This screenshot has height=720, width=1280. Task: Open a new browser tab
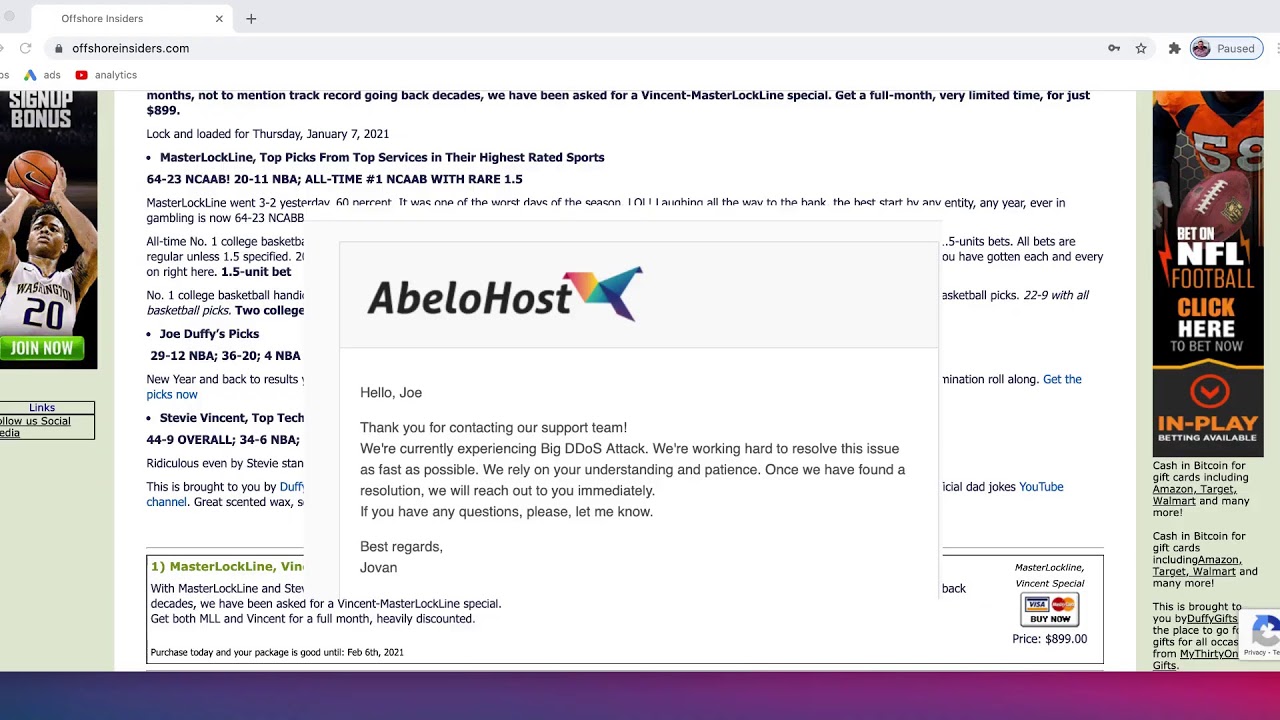coord(251,18)
